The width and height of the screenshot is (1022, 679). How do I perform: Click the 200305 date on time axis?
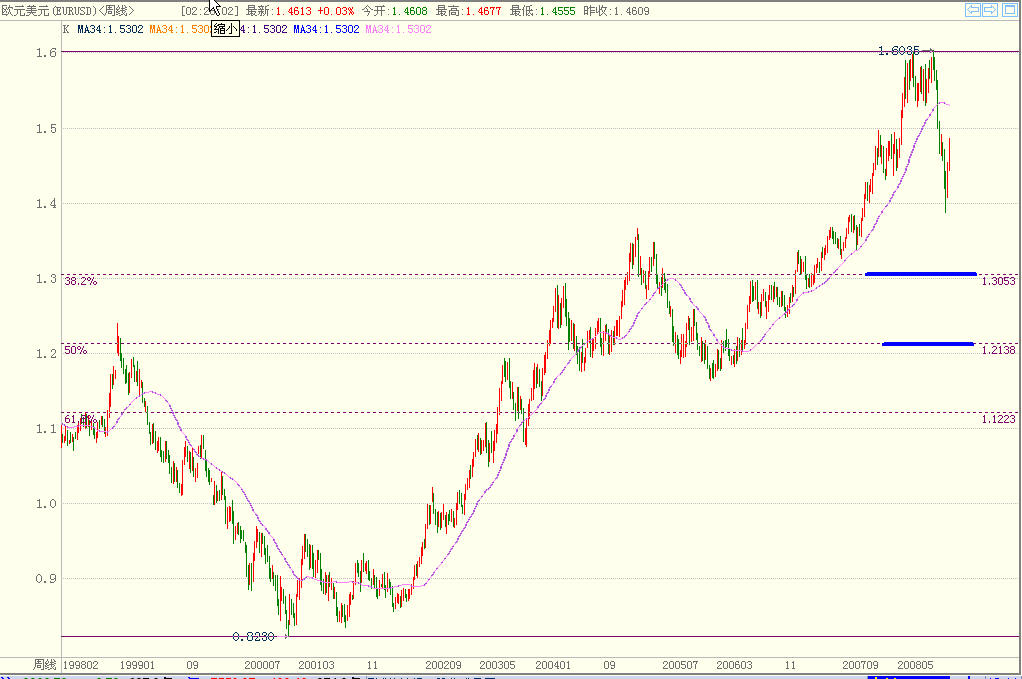pyautogui.click(x=497, y=665)
